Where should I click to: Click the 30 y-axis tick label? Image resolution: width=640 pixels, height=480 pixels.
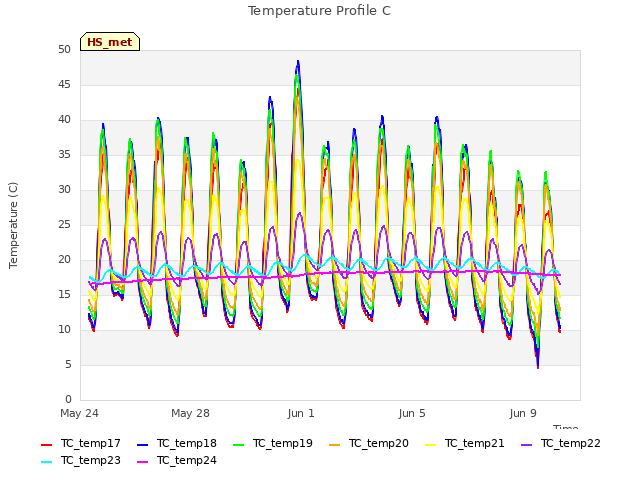click(64, 189)
